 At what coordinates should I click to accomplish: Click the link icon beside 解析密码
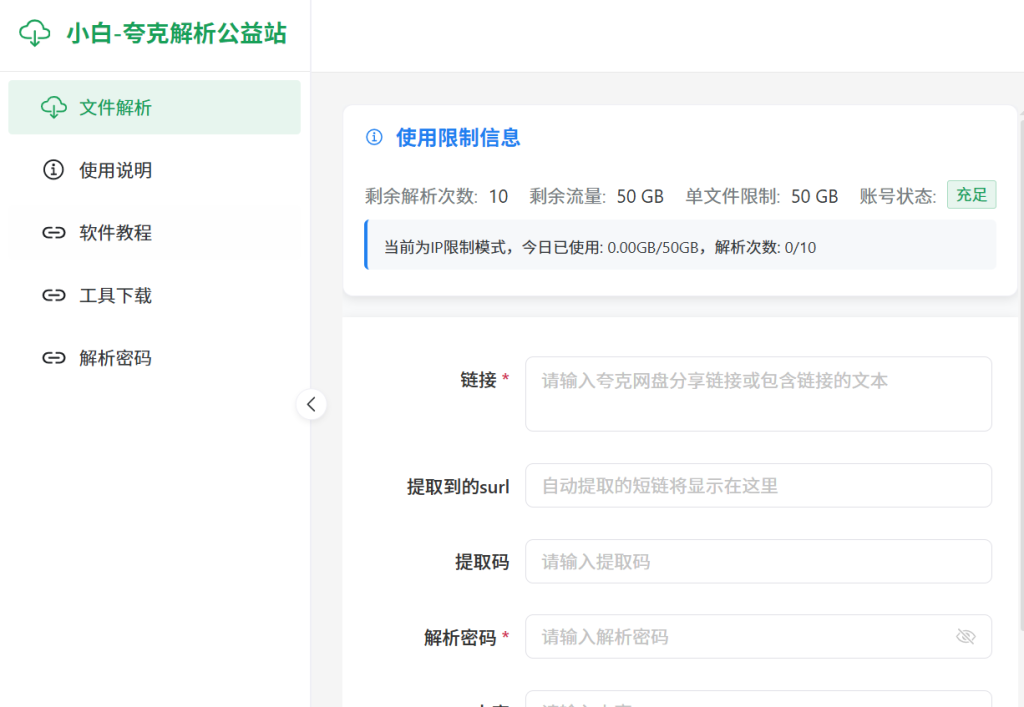(54, 358)
